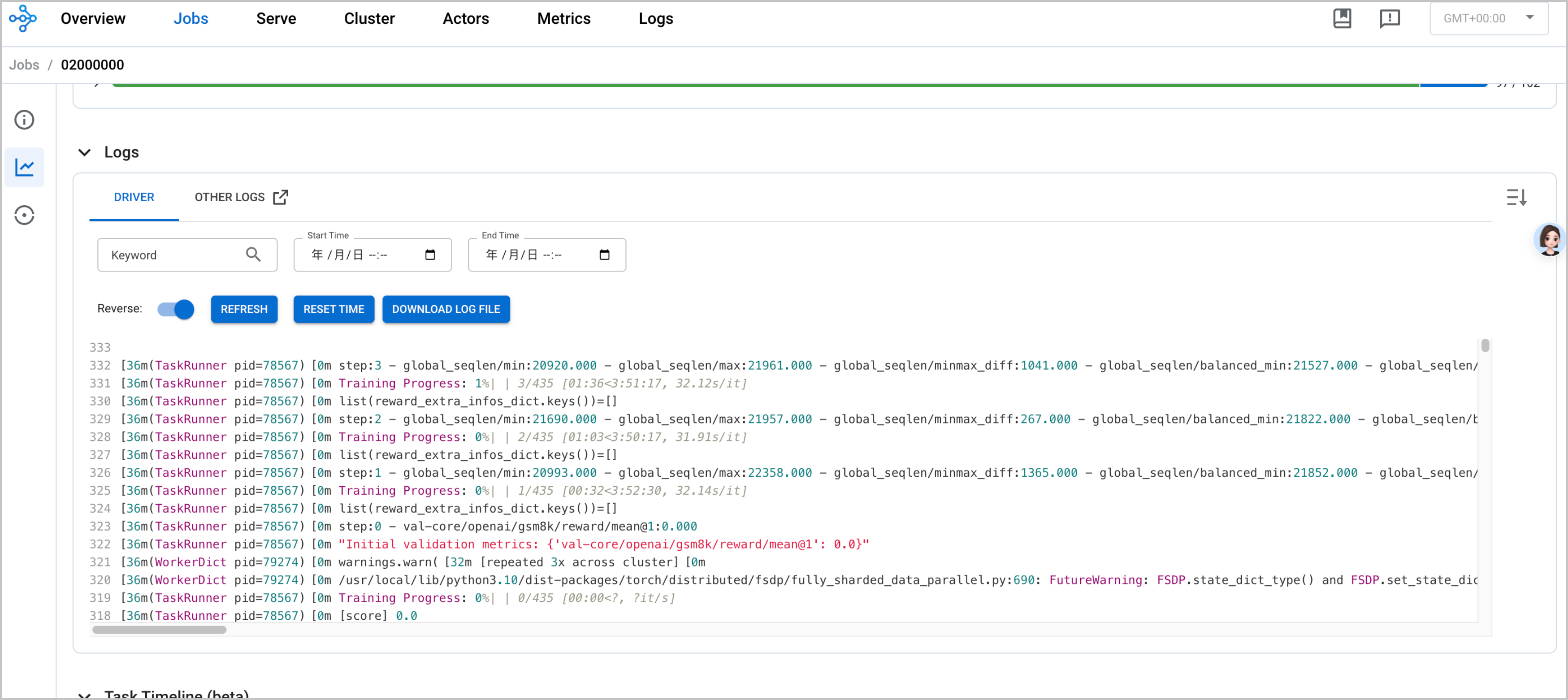Screen dimensions: 1568x700
Task: Select the info icon in sidebar
Action: pos(24,119)
